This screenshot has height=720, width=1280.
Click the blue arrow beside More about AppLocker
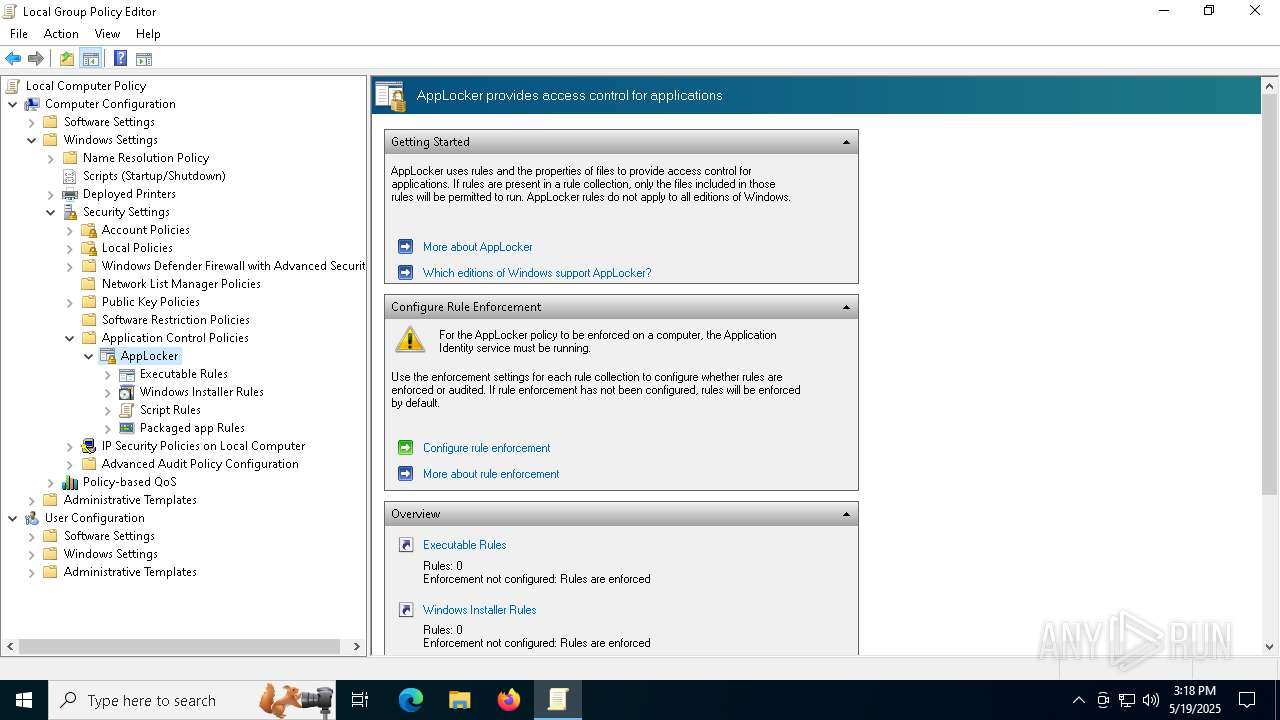tap(405, 247)
